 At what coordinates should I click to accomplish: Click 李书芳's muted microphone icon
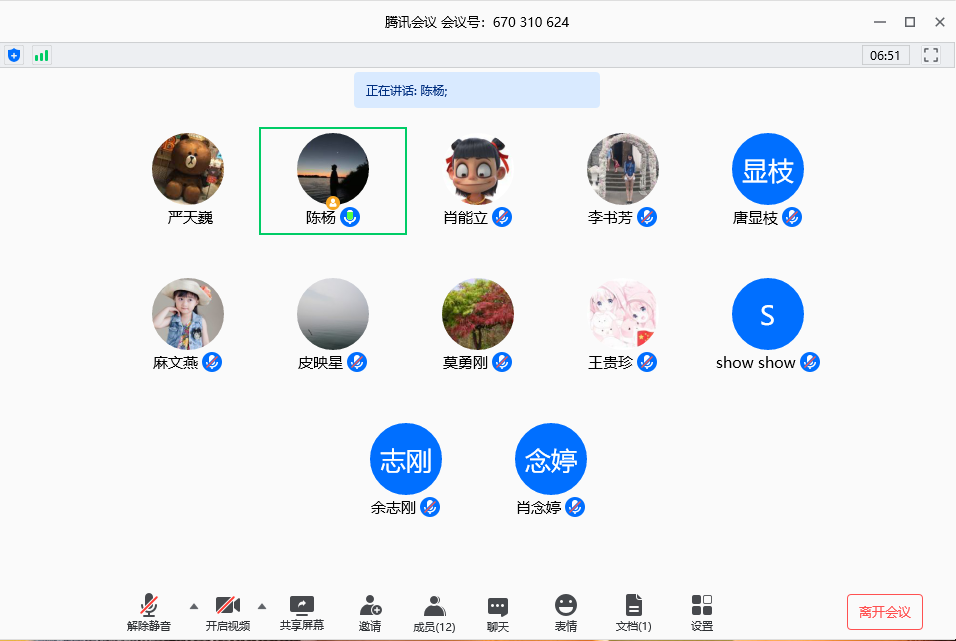[x=647, y=217]
